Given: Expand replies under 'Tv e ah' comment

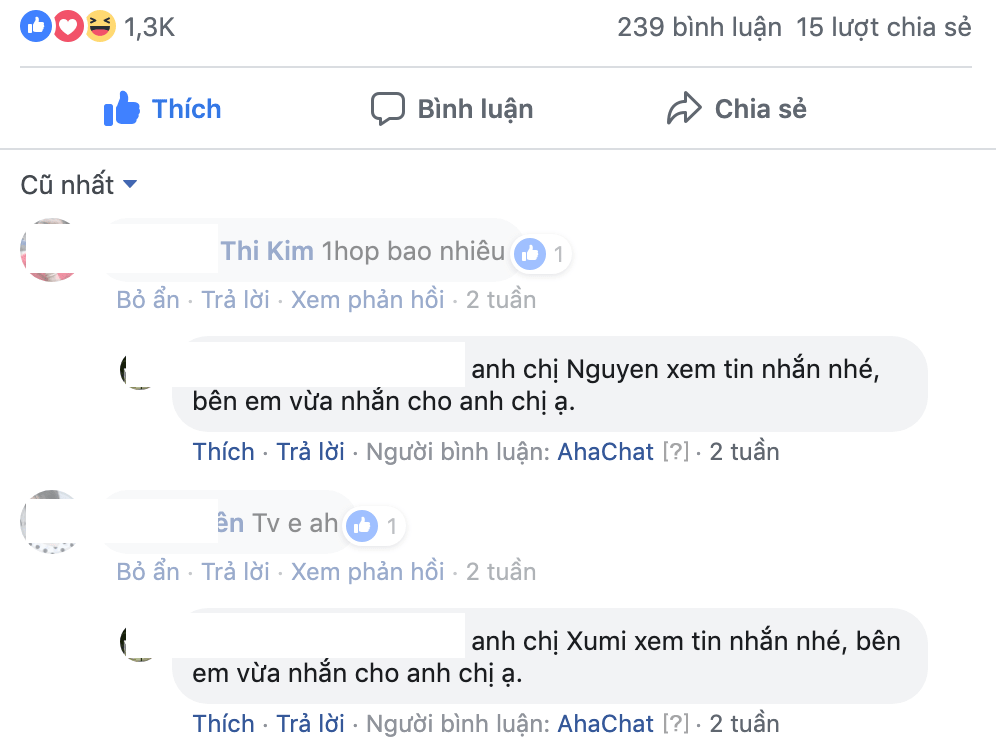Looking at the screenshot, I should (367, 572).
